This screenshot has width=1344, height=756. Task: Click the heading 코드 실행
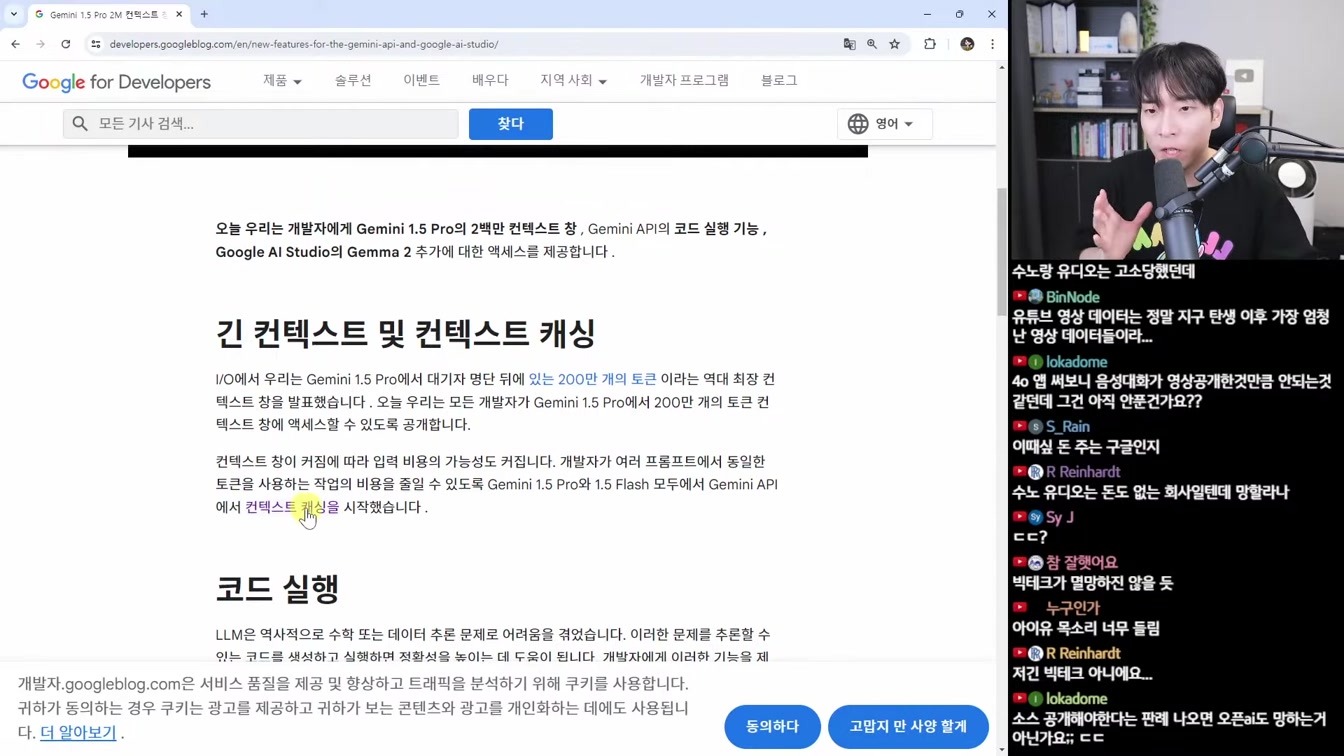coord(277,588)
